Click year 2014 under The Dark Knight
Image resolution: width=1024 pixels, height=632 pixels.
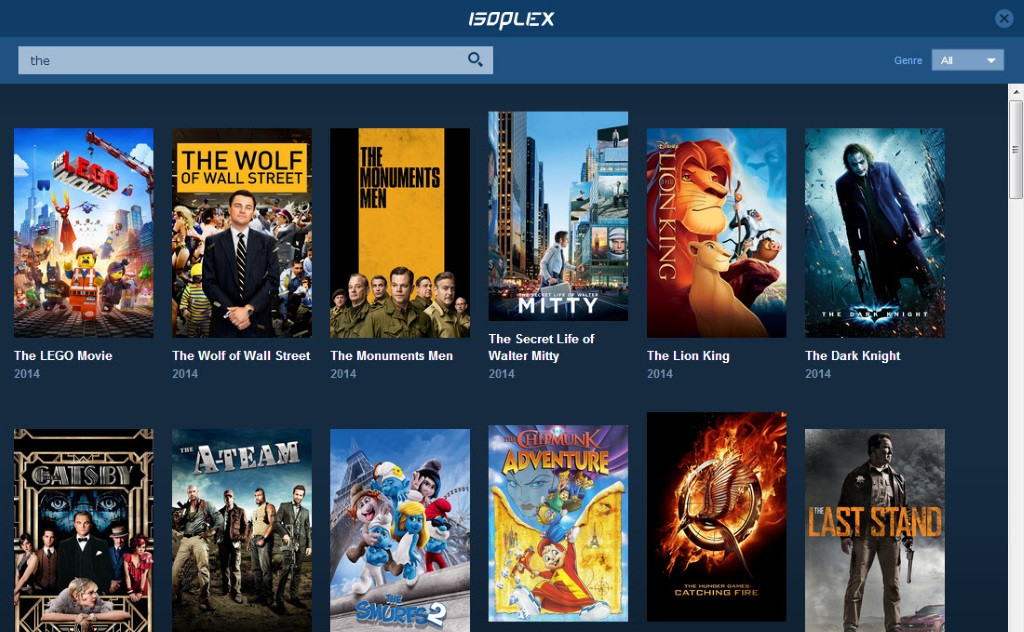click(818, 373)
